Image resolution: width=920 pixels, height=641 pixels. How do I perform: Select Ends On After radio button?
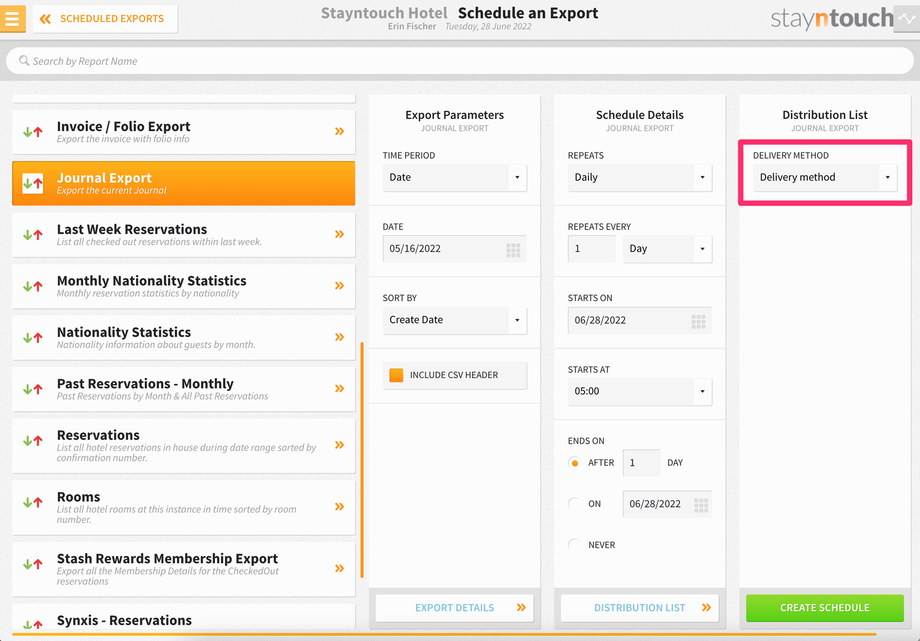574,463
